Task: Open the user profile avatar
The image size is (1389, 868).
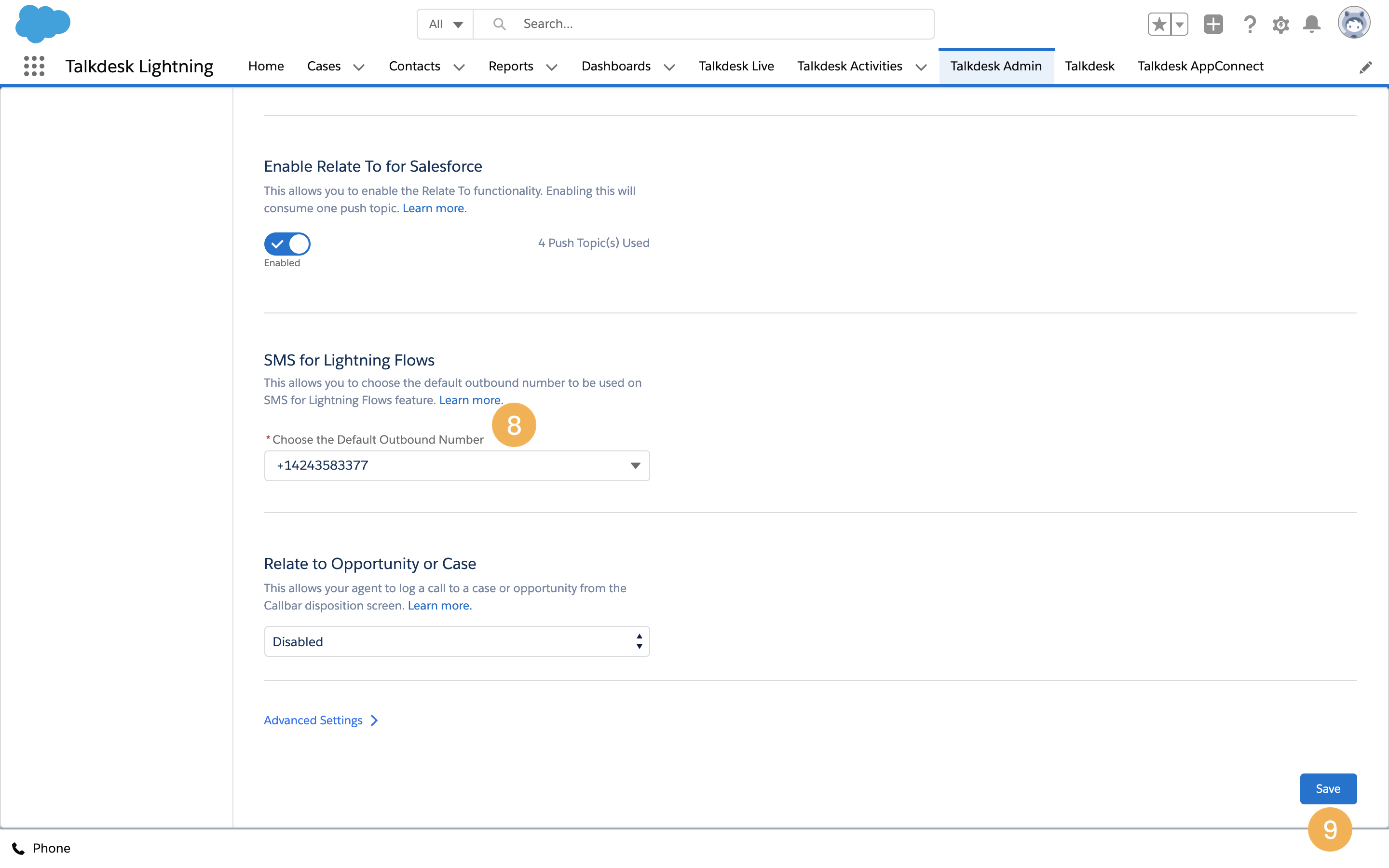Action: tap(1354, 23)
